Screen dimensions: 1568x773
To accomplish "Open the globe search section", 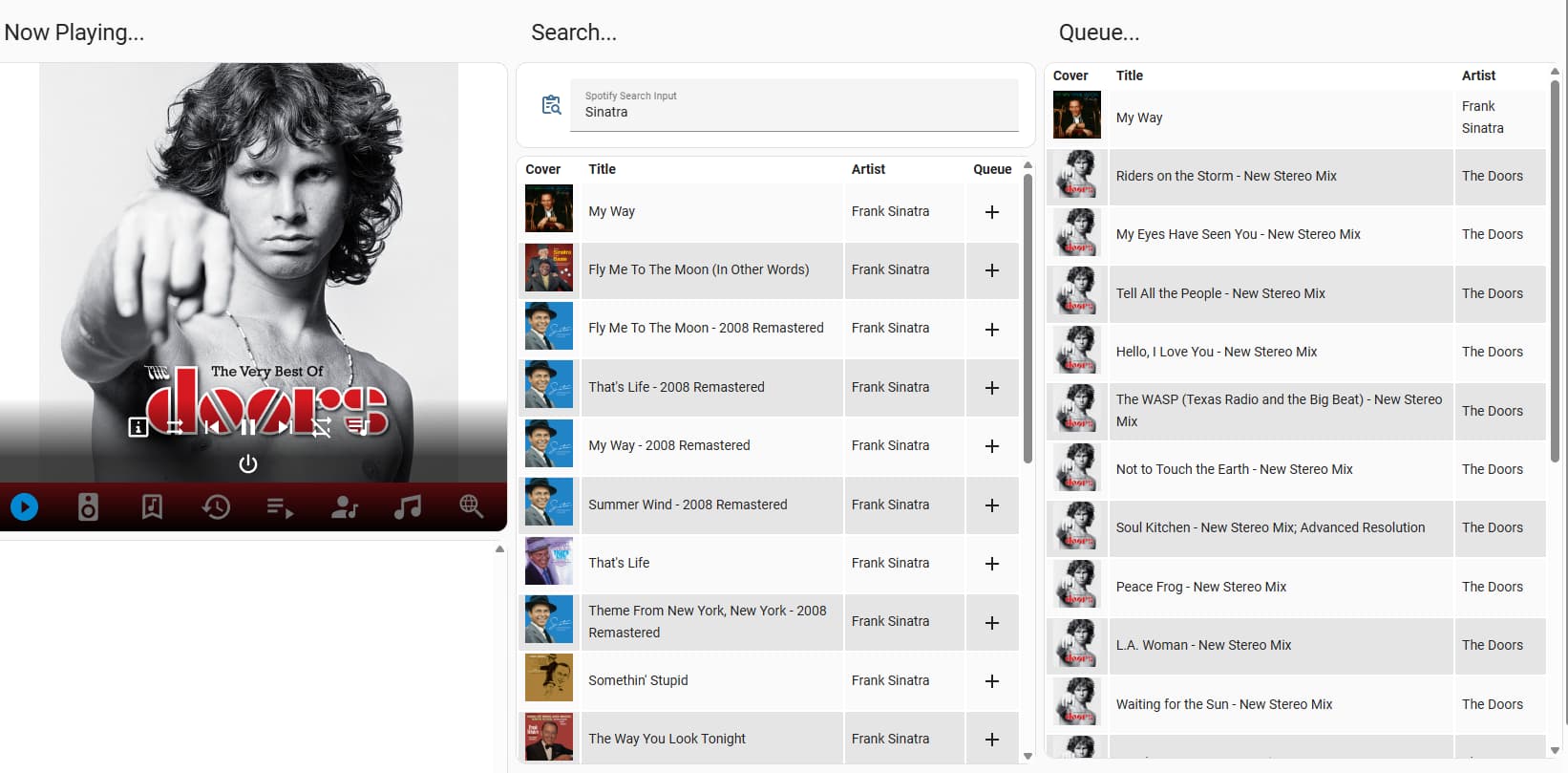I will point(472,506).
